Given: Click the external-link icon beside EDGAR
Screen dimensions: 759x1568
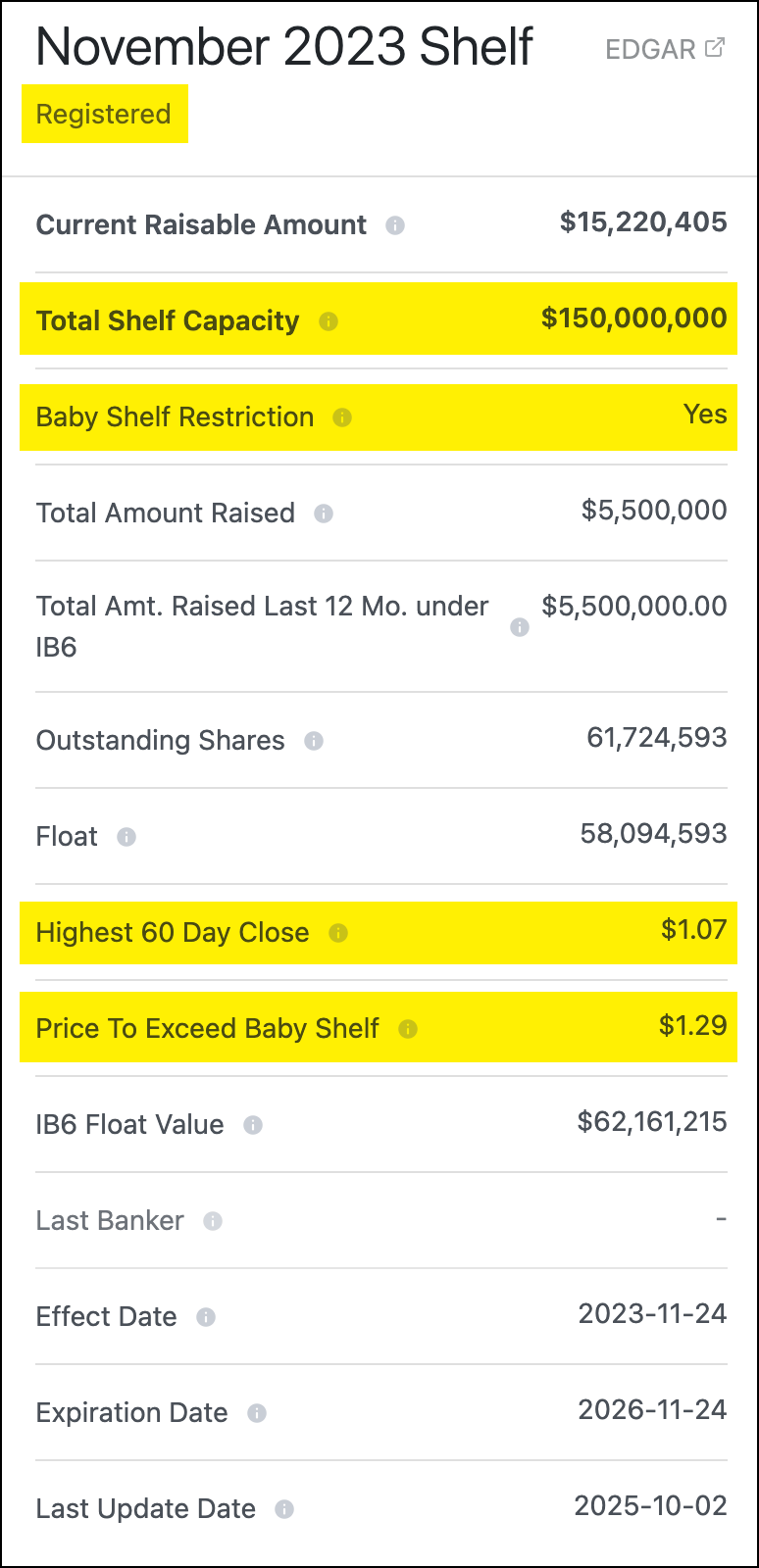Looking at the screenshot, I should (716, 47).
